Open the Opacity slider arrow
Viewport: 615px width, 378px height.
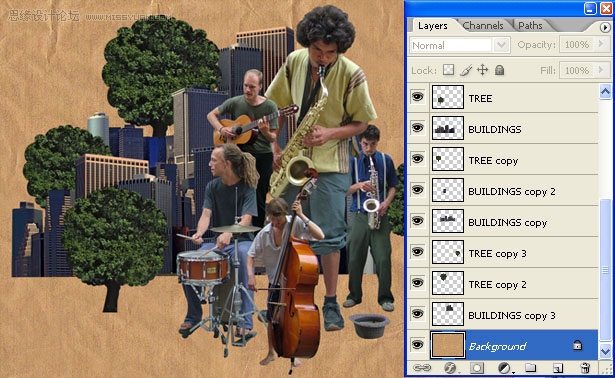(x=601, y=44)
